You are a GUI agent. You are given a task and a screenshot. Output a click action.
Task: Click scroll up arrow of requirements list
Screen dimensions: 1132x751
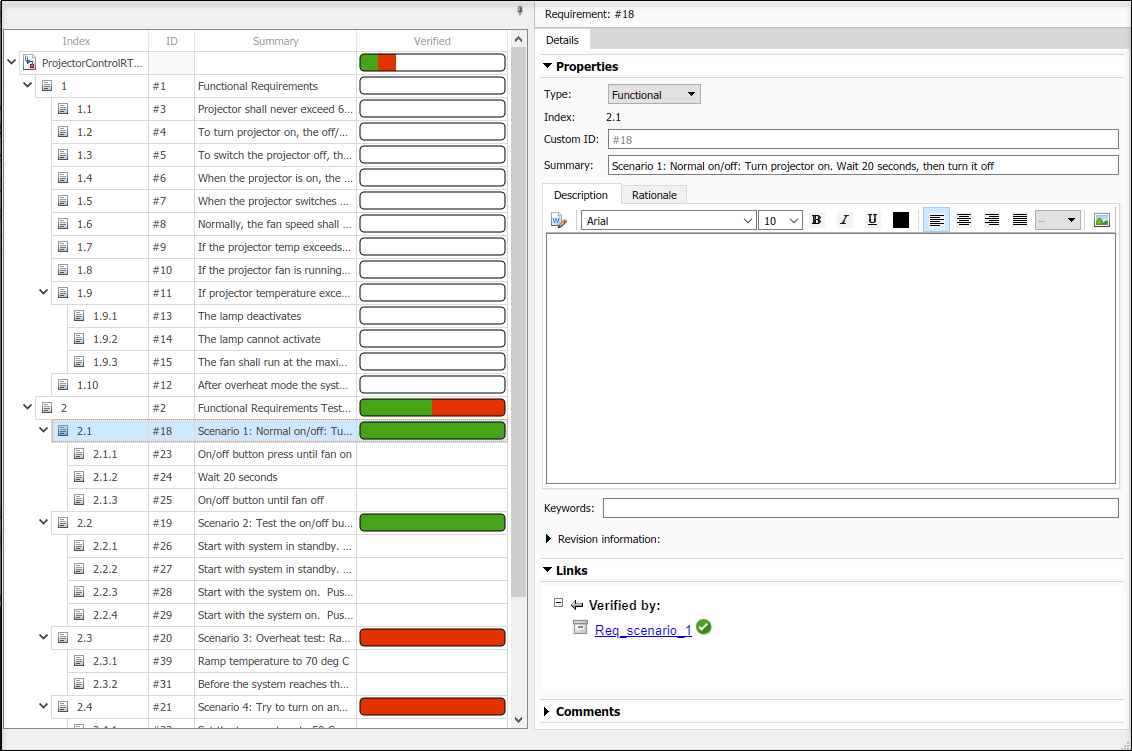click(518, 39)
